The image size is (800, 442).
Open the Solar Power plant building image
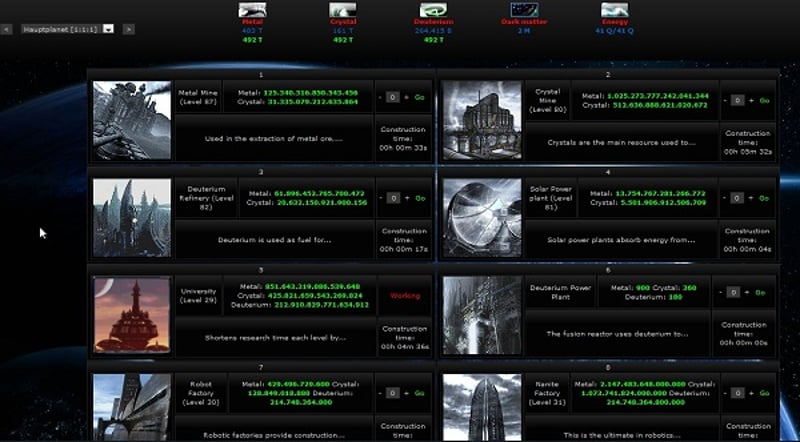pos(482,217)
